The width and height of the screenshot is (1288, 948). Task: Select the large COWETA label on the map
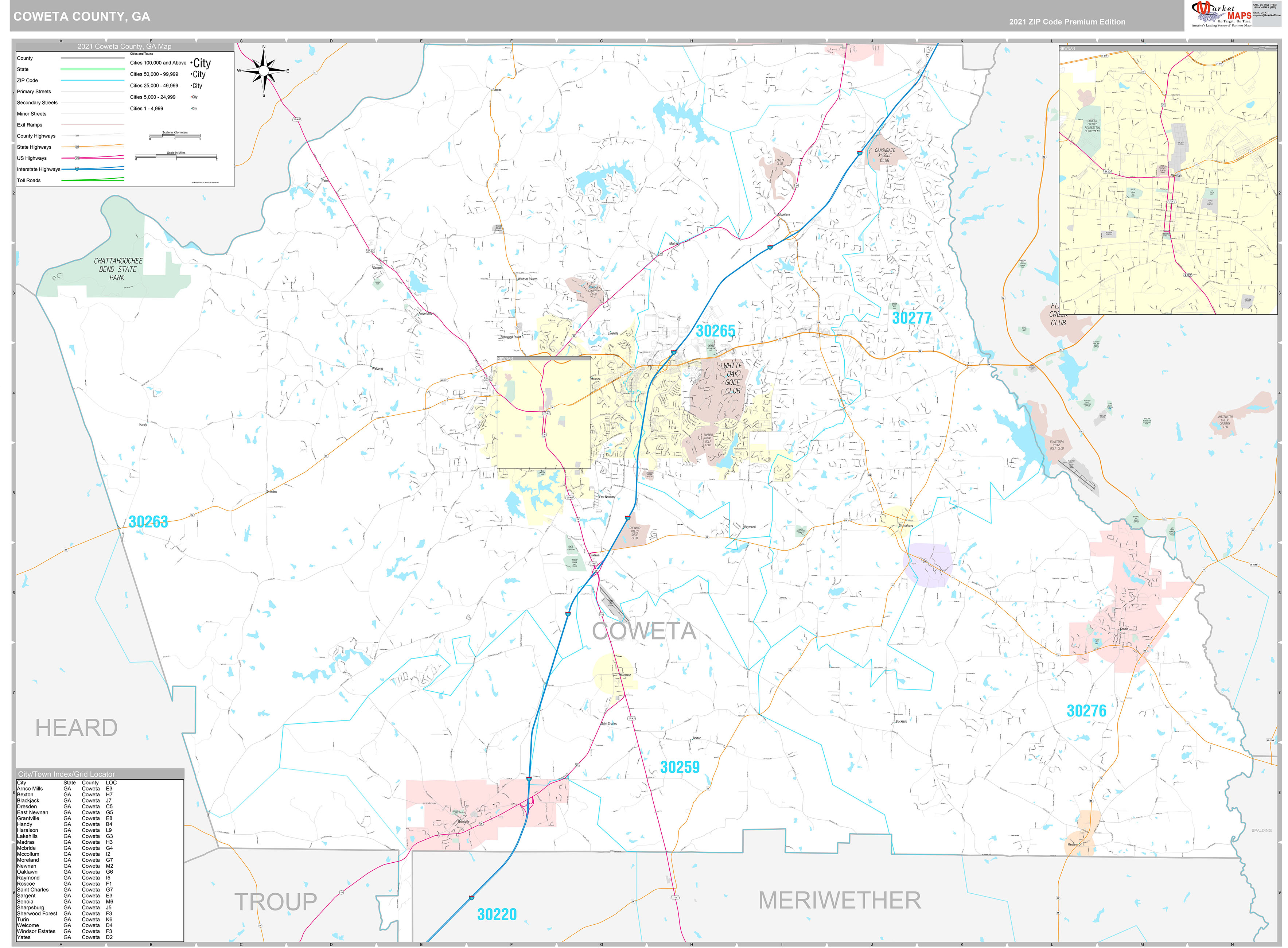point(644,631)
